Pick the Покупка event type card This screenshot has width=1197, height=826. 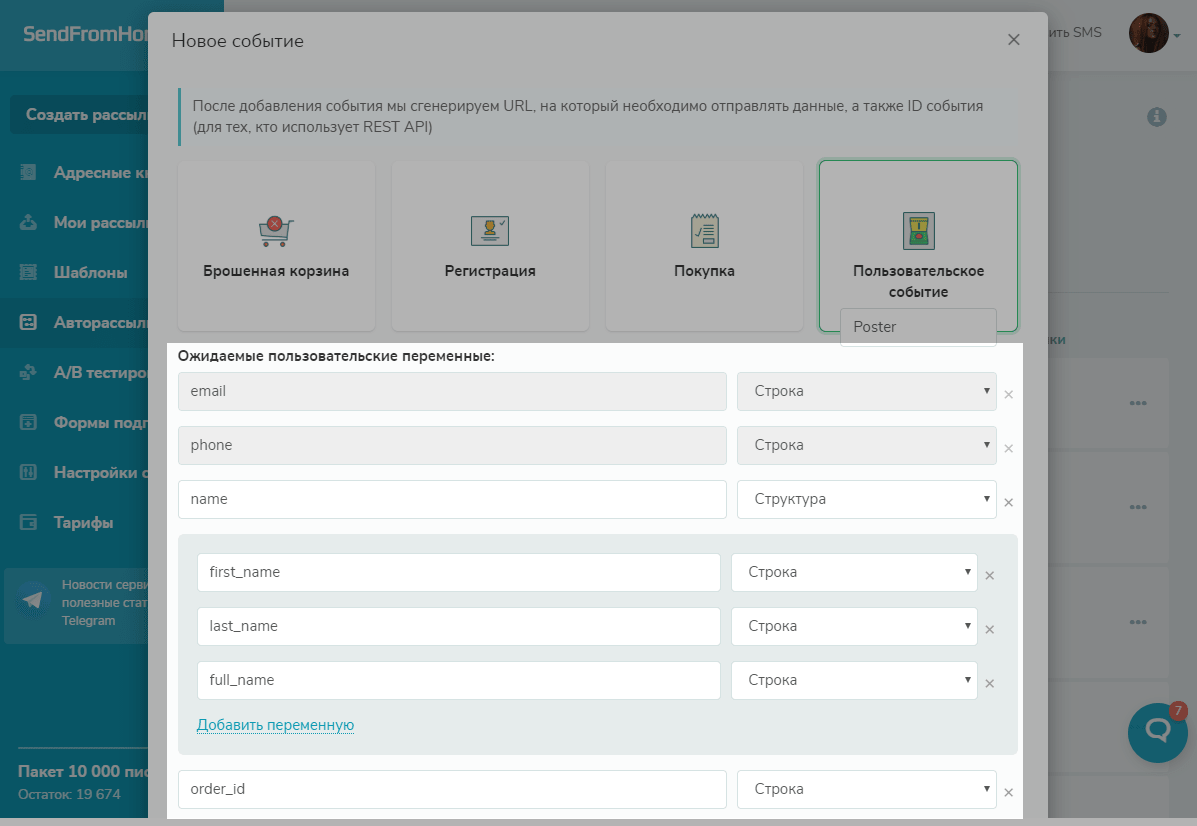[x=704, y=246]
